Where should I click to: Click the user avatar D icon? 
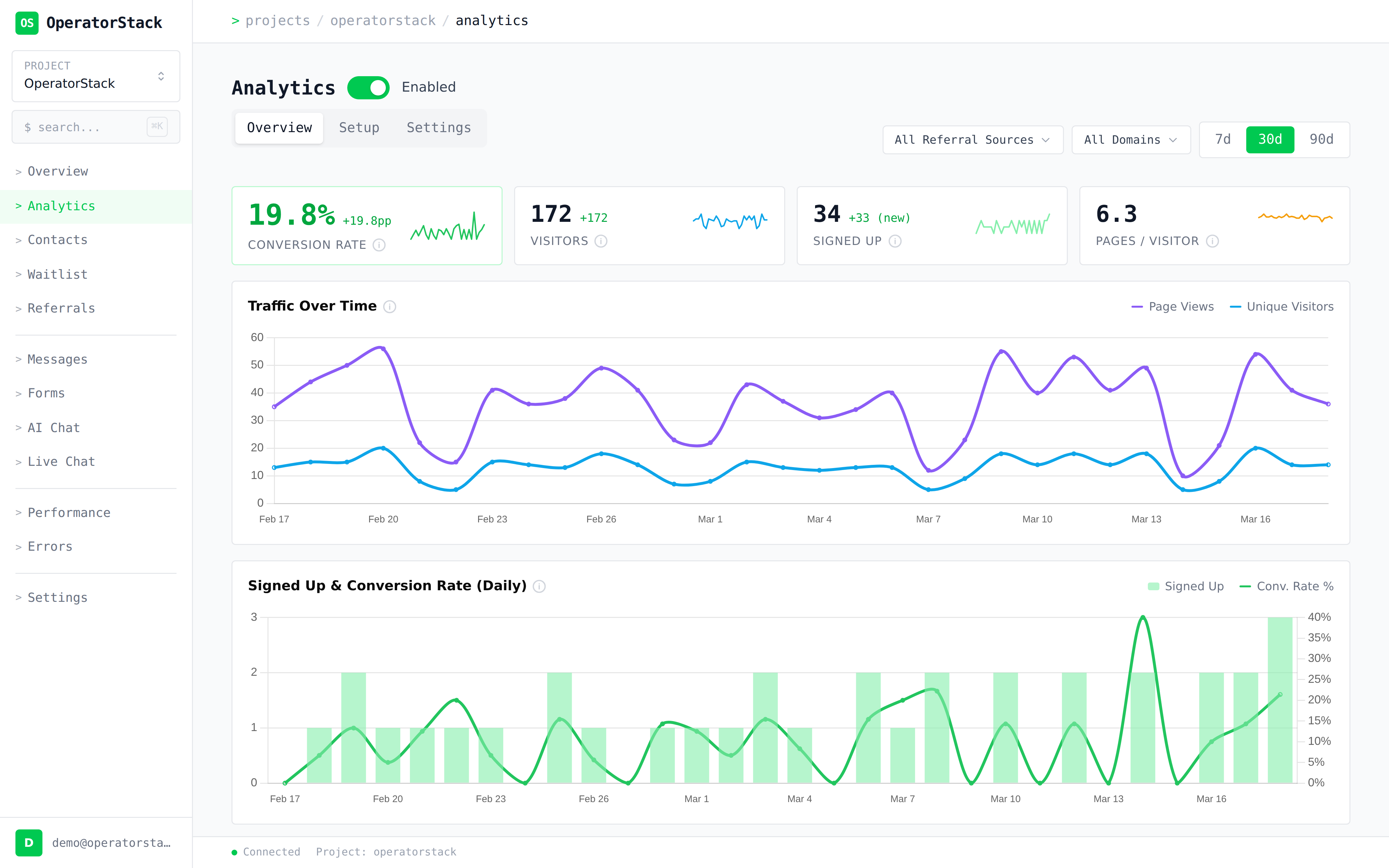[29, 842]
